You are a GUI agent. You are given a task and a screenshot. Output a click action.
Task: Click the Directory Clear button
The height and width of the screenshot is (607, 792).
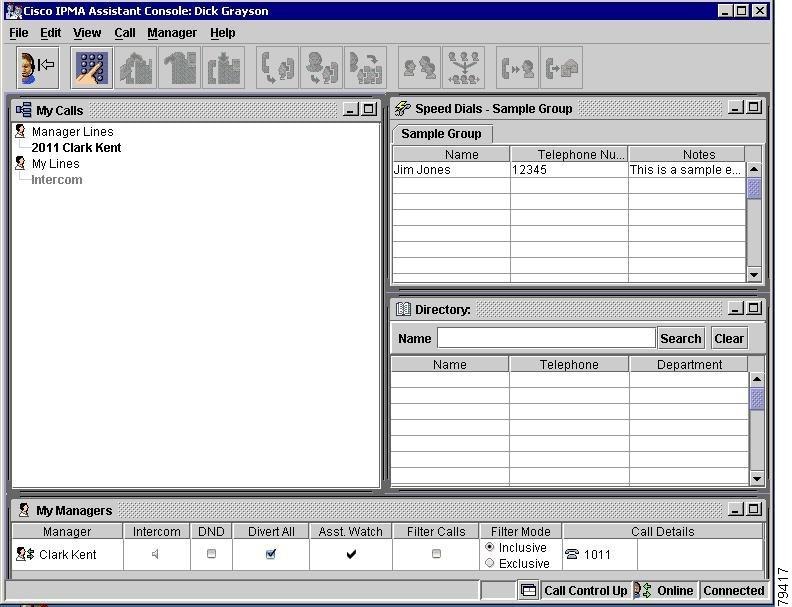[729, 338]
